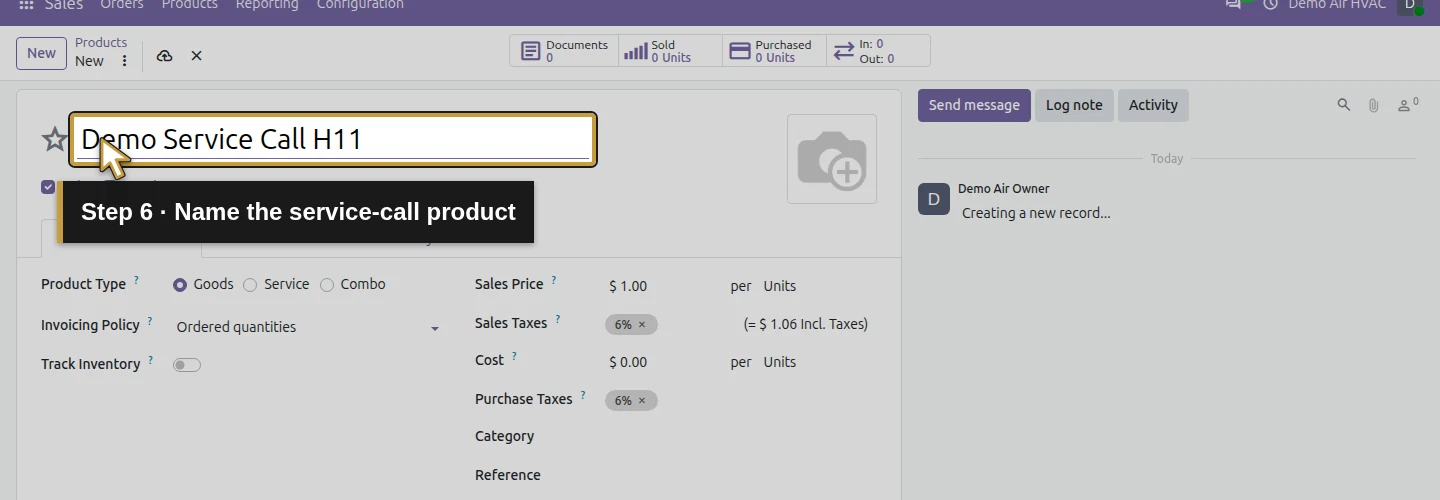Open the Configuration menu

[x=360, y=5]
